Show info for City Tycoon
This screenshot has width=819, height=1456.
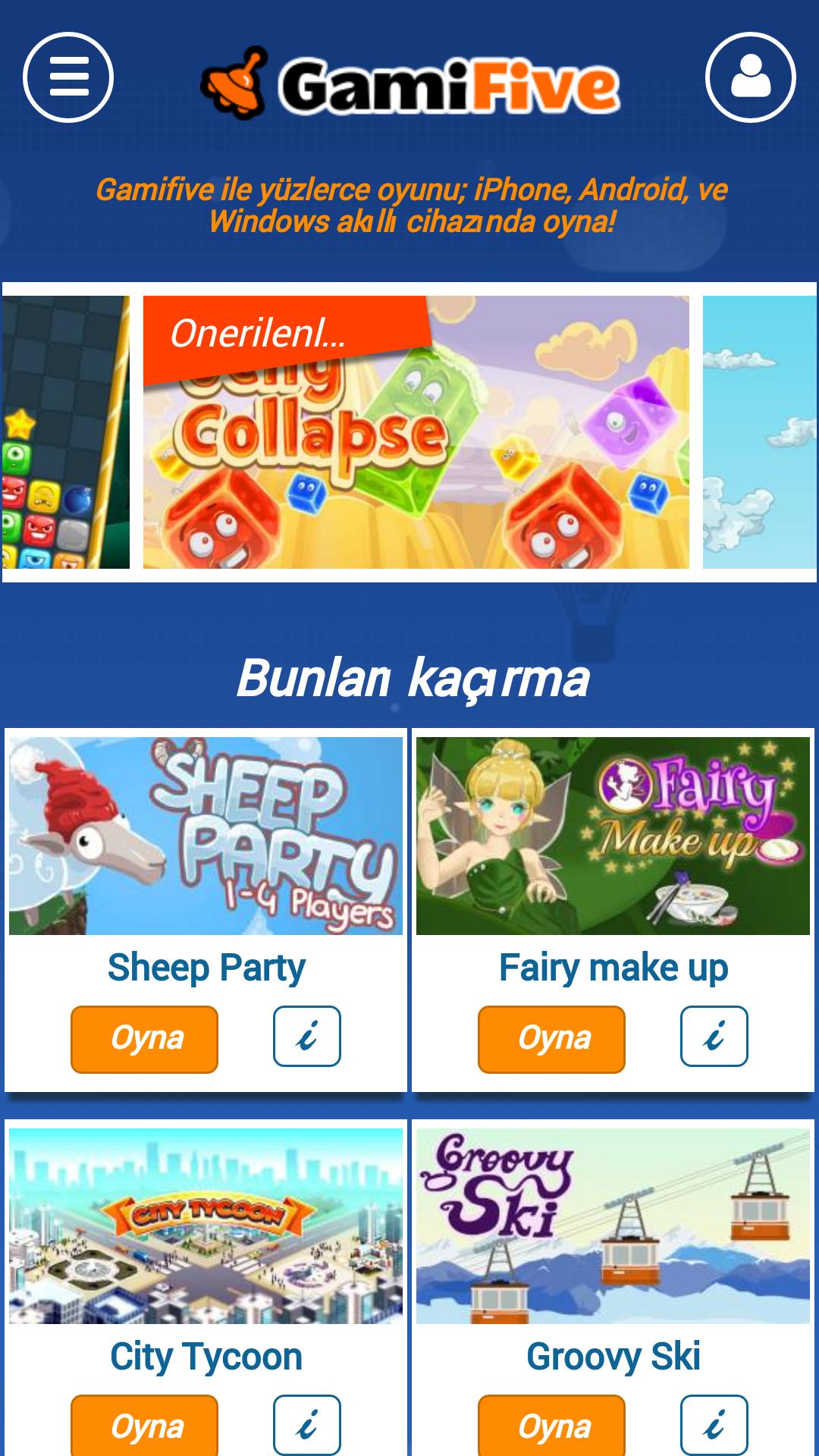[307, 1426]
